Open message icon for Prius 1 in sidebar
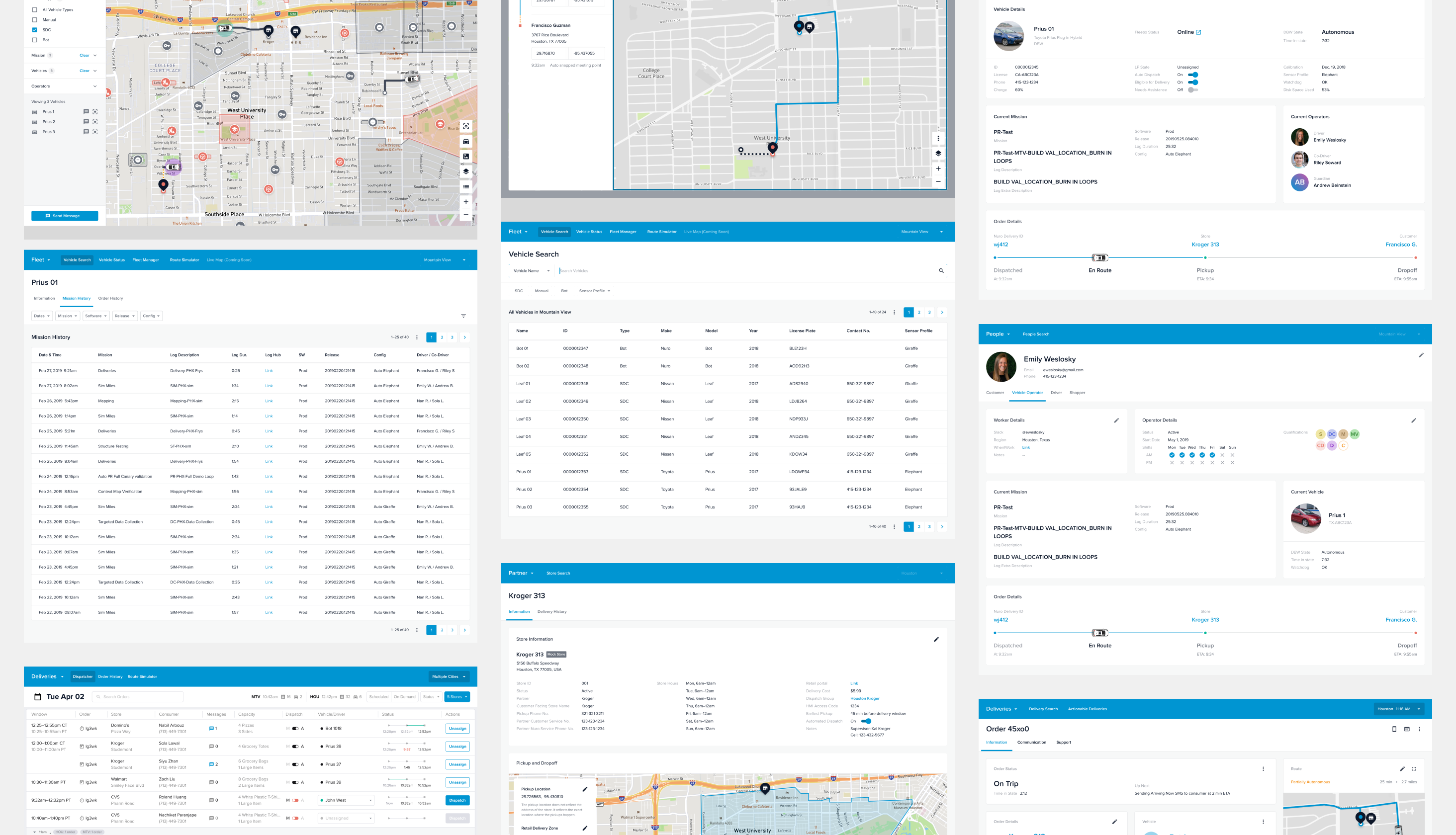 coord(86,112)
